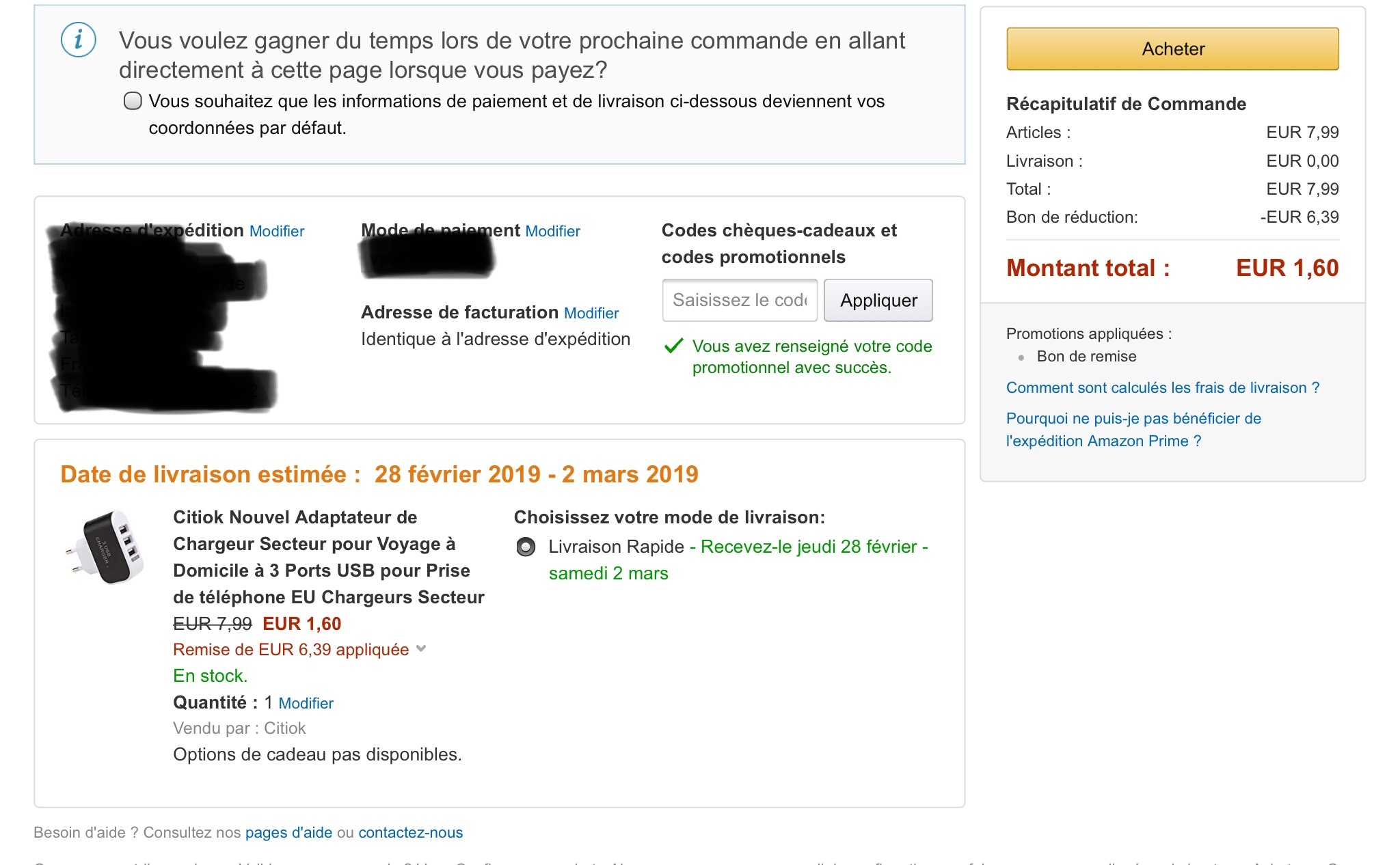
Task: Modify the item quantity
Action: [306, 704]
